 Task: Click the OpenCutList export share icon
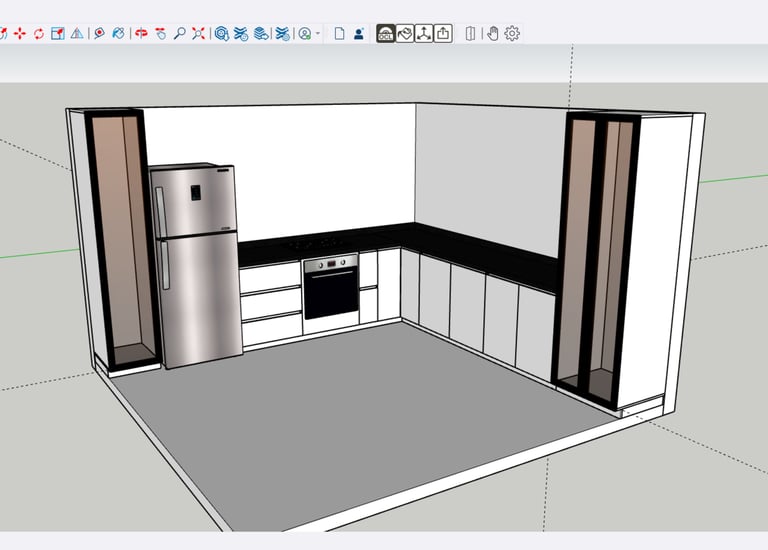[x=443, y=33]
